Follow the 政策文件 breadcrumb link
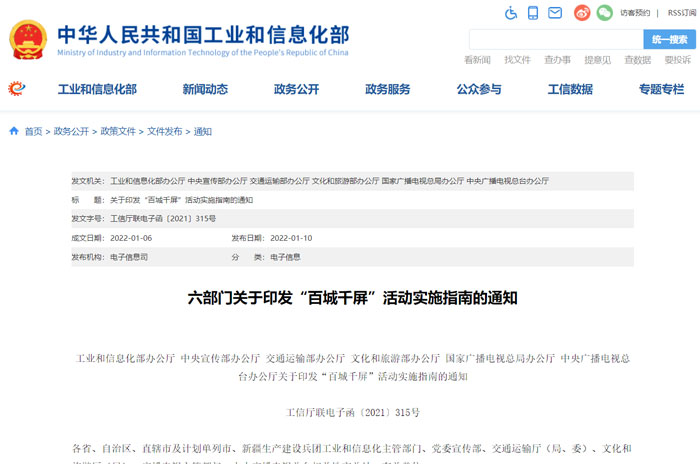 click(117, 131)
